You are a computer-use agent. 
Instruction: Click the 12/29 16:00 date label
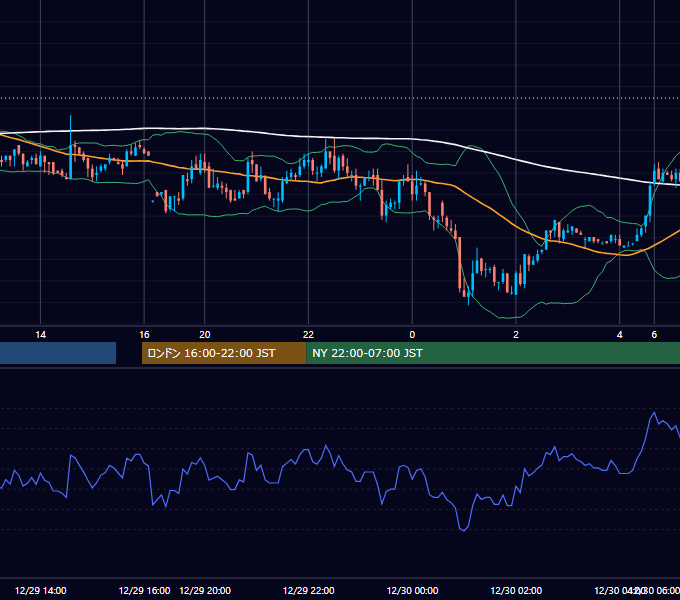(144, 590)
